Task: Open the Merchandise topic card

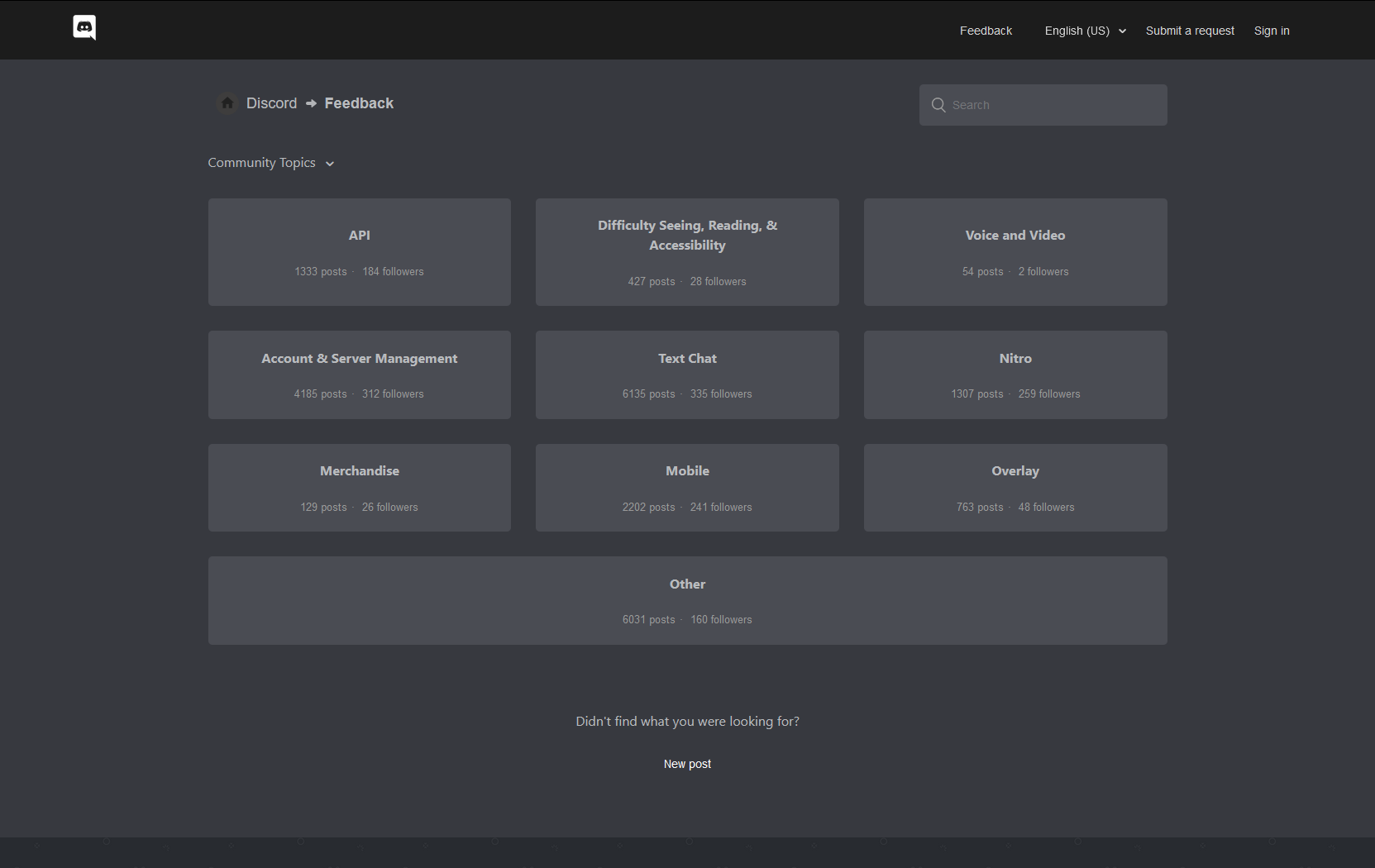Action: click(x=360, y=488)
